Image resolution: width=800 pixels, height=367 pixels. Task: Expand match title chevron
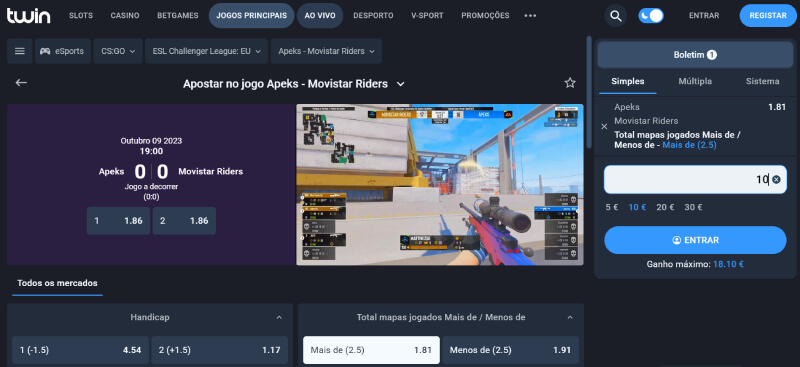pyautogui.click(x=401, y=84)
